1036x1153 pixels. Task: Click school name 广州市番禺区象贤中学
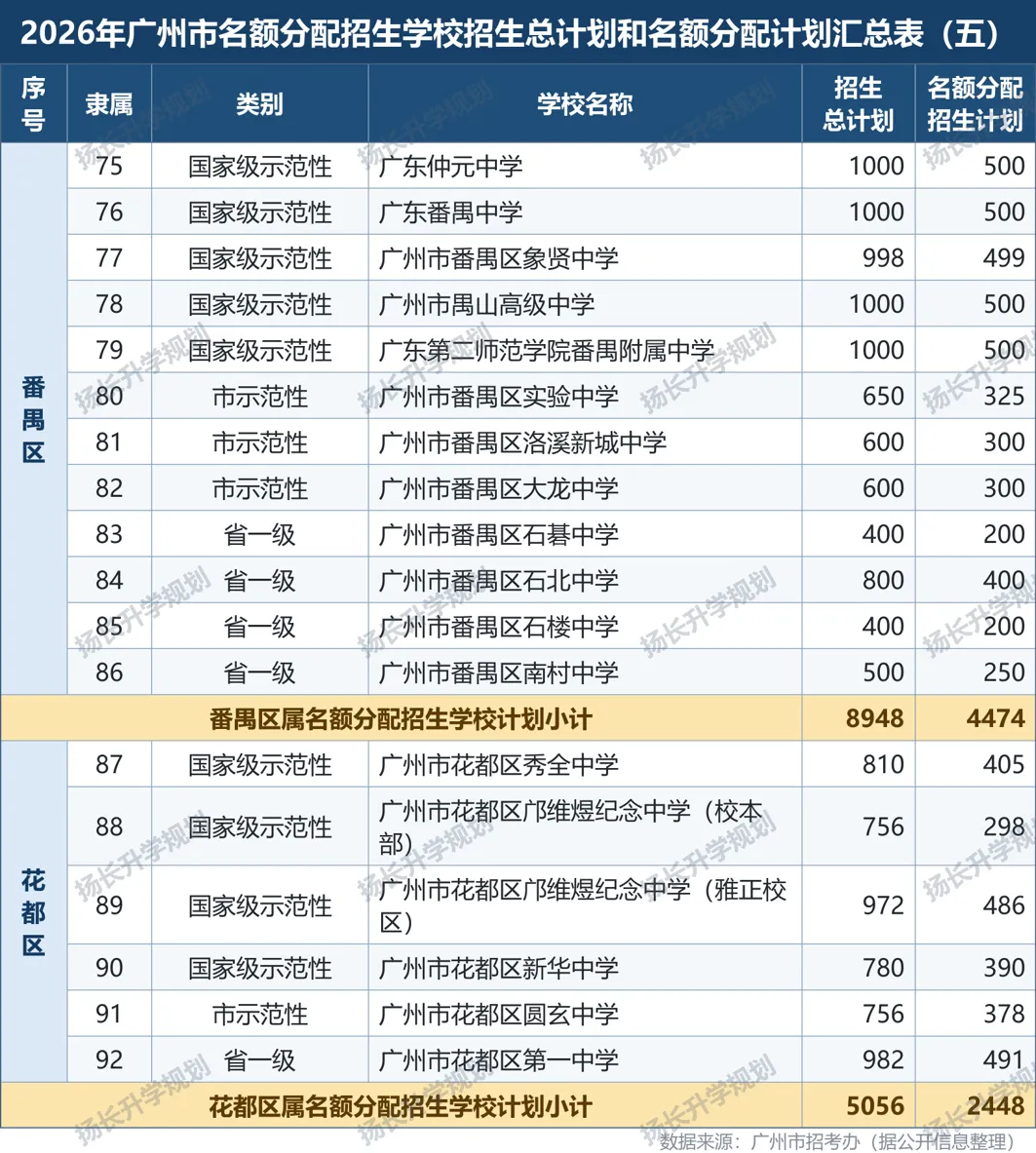[x=499, y=258]
